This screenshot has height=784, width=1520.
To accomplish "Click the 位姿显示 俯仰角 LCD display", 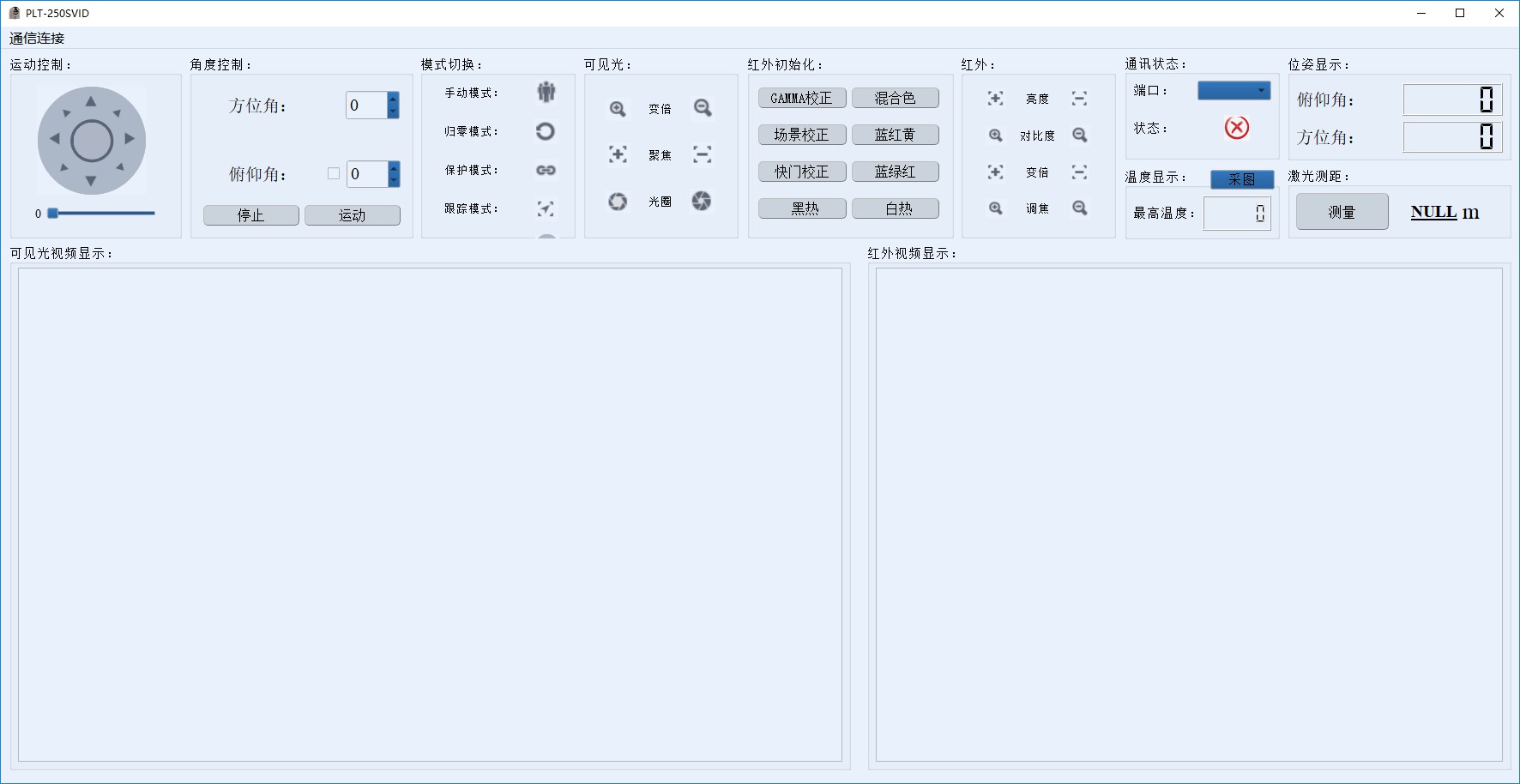I will click(1453, 100).
